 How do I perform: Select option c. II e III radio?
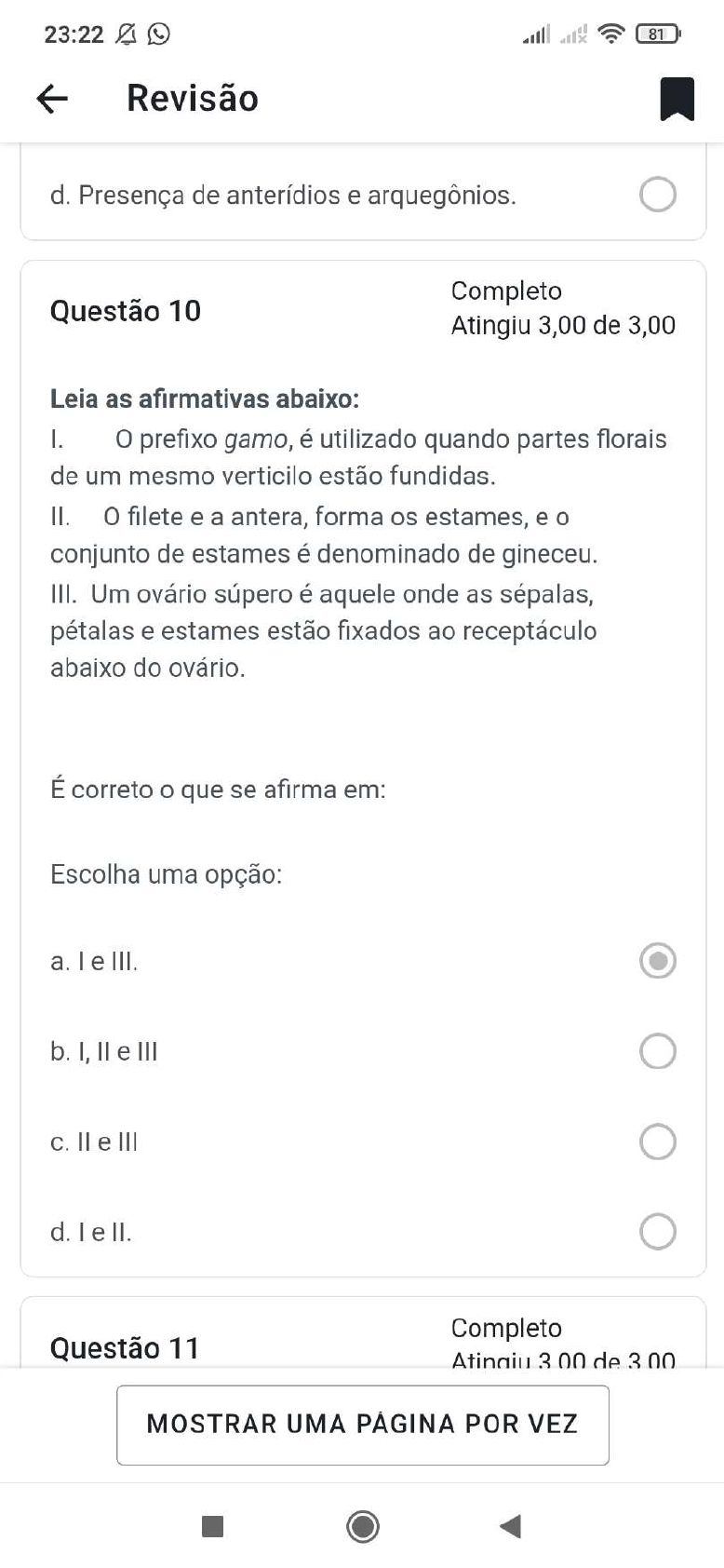point(657,1142)
